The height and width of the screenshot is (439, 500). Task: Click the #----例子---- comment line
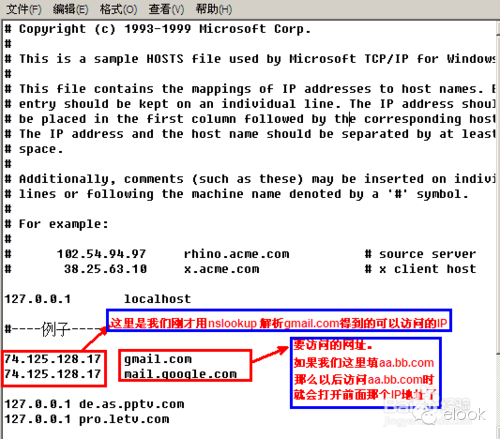pyautogui.click(x=55, y=329)
